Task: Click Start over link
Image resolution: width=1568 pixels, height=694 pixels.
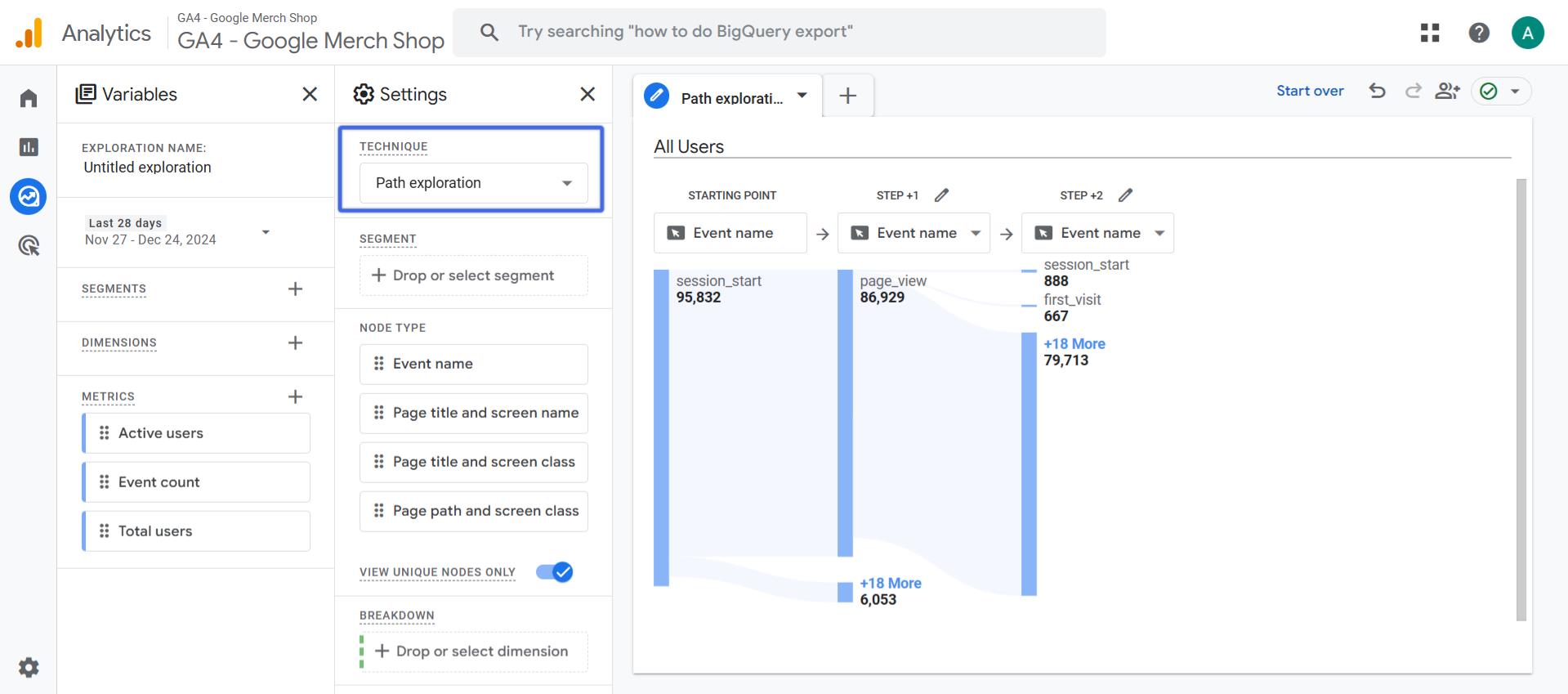Action: click(1310, 91)
